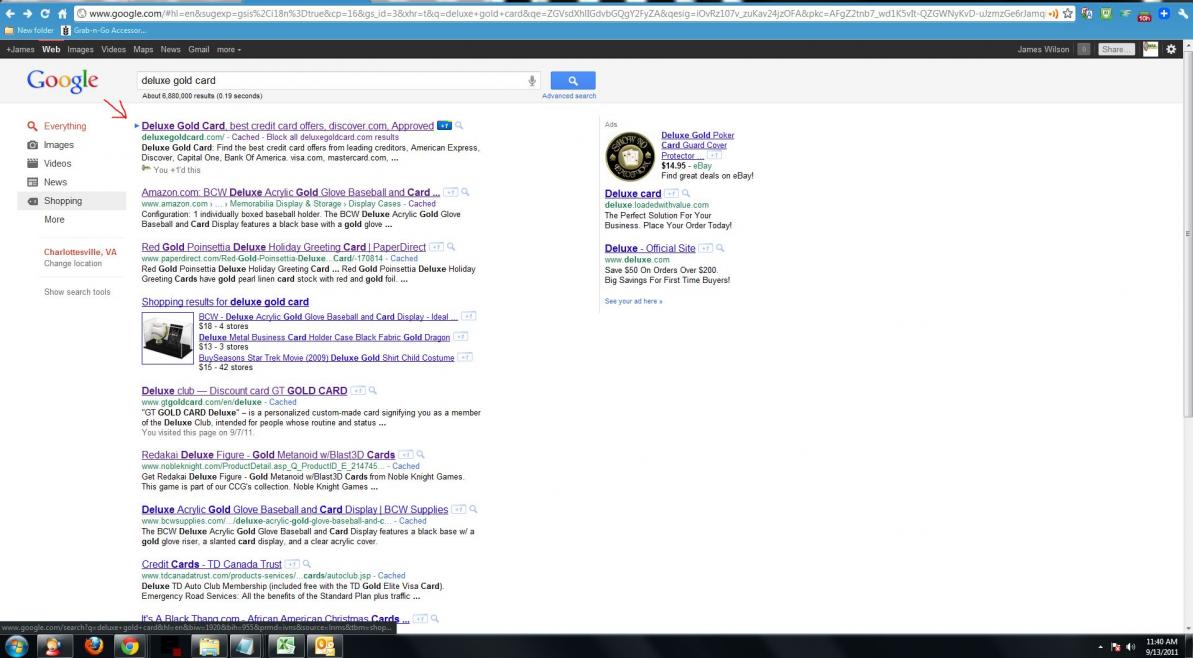This screenshot has width=1193, height=658.
Task: Preview Redakai Deluxe Figure result magnifier
Action: tap(420, 455)
